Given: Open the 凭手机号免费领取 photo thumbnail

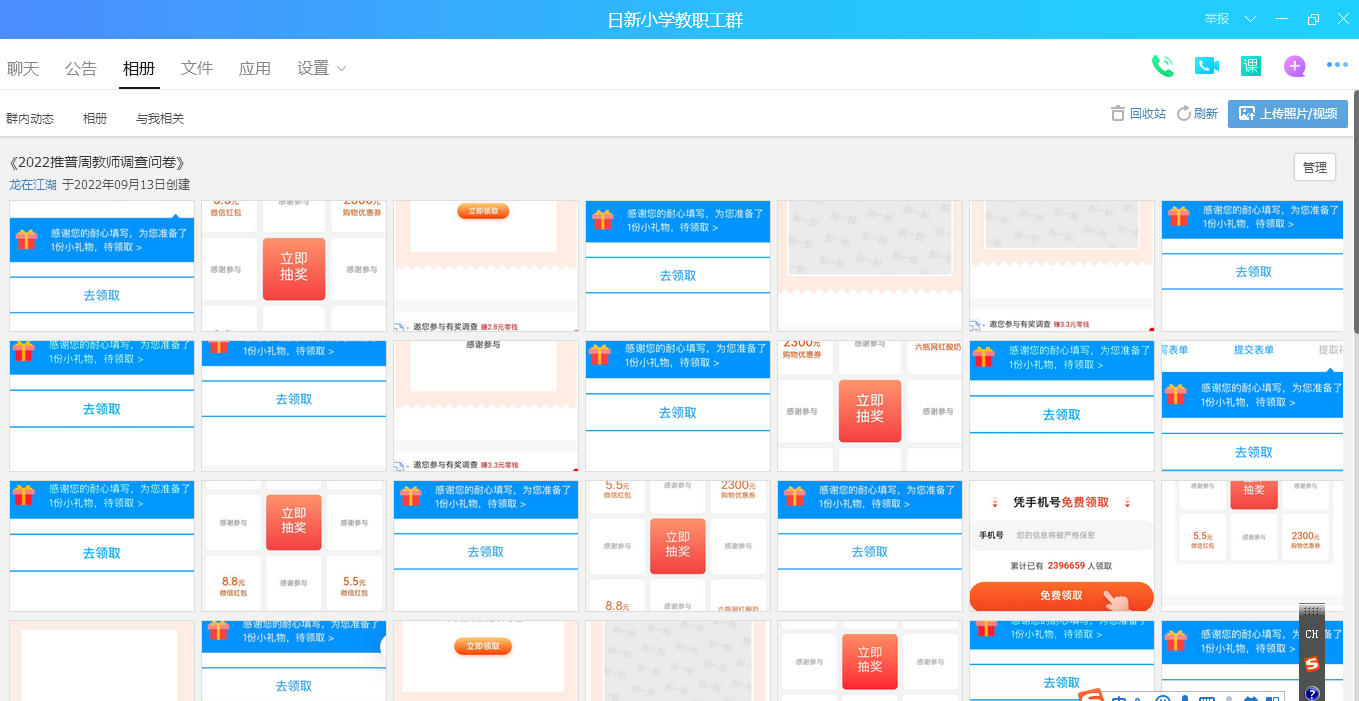Looking at the screenshot, I should tap(1061, 546).
